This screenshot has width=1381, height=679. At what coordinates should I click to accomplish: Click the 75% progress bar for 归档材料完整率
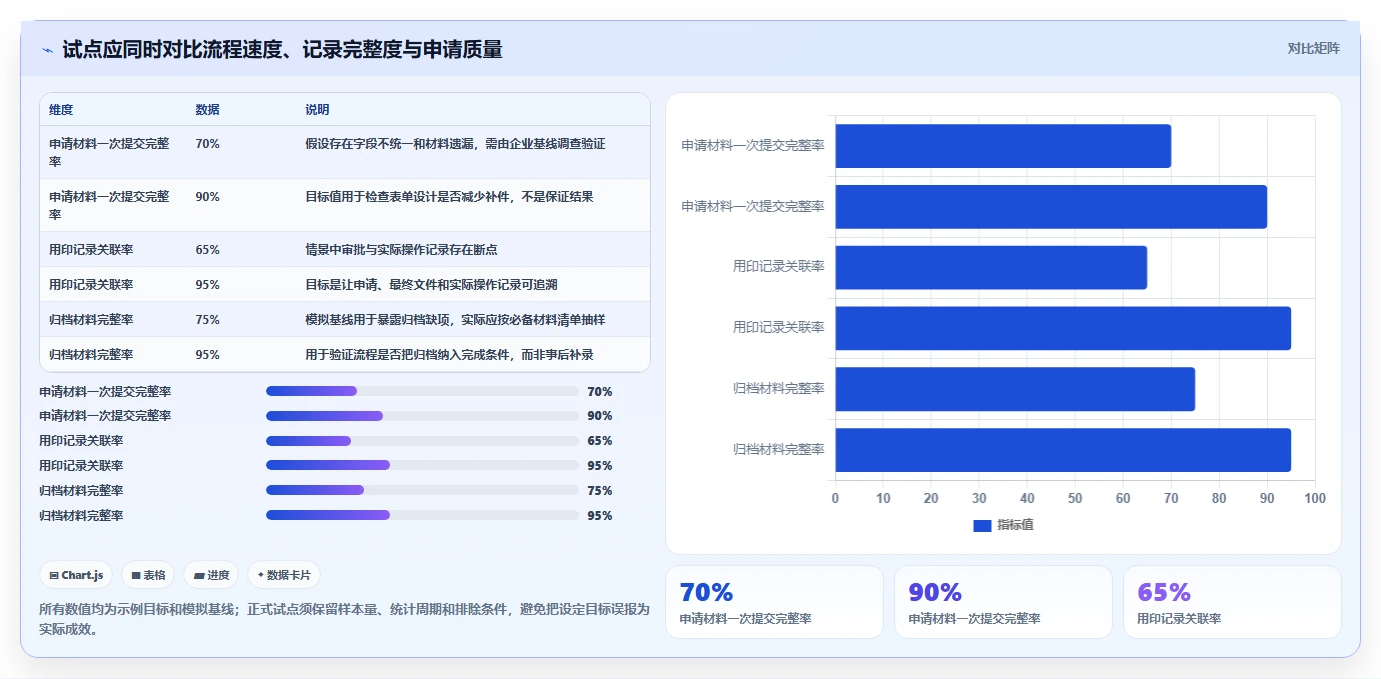(x=422, y=491)
